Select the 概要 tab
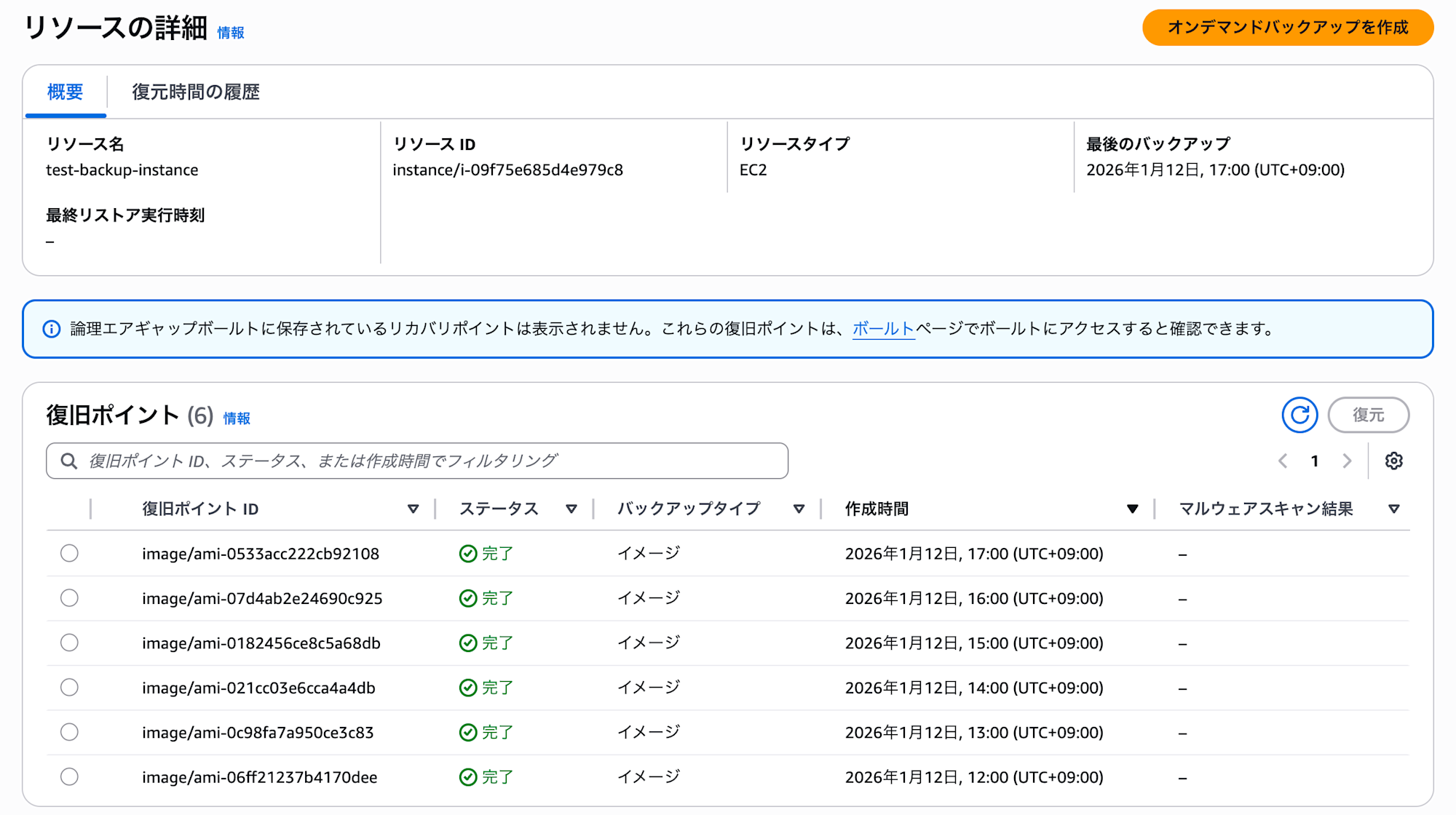1456x815 pixels. coord(65,92)
